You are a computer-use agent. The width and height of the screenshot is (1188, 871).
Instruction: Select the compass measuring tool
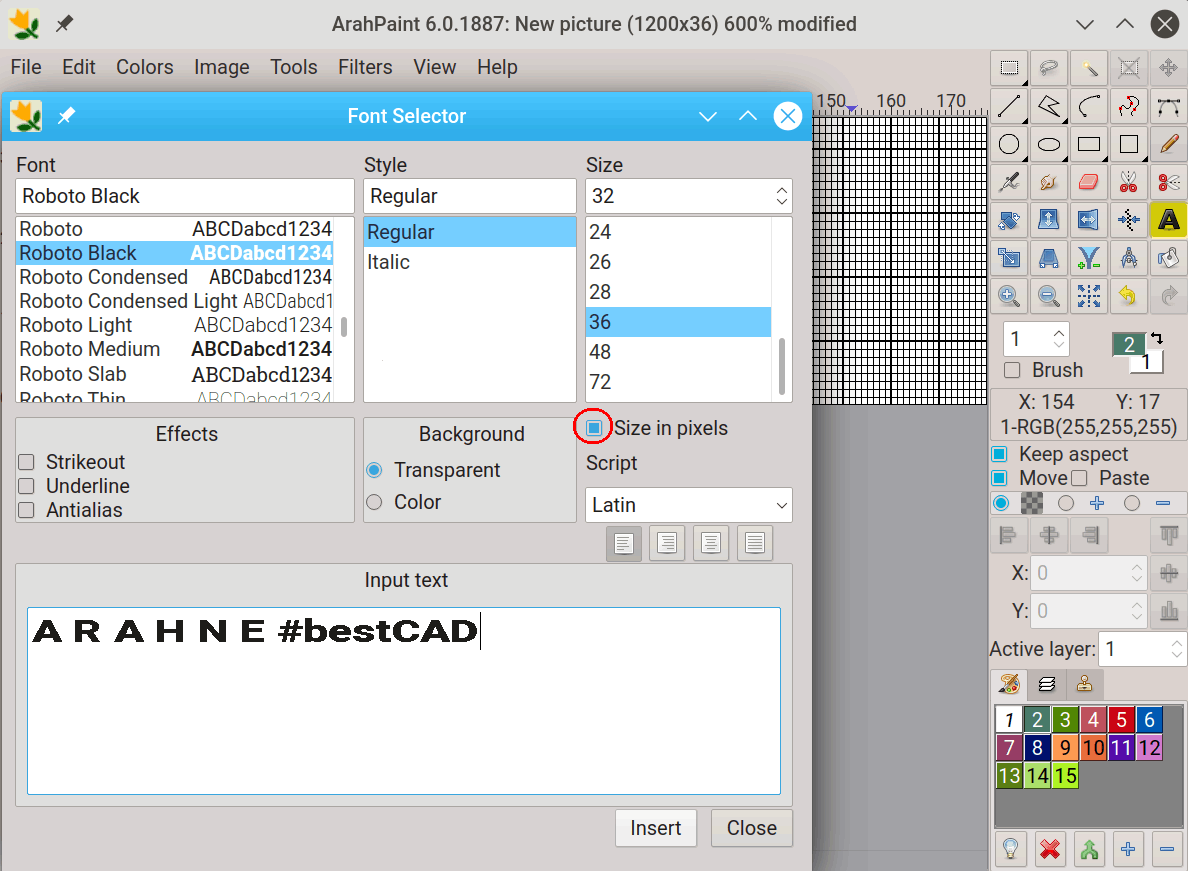[x=1128, y=258]
